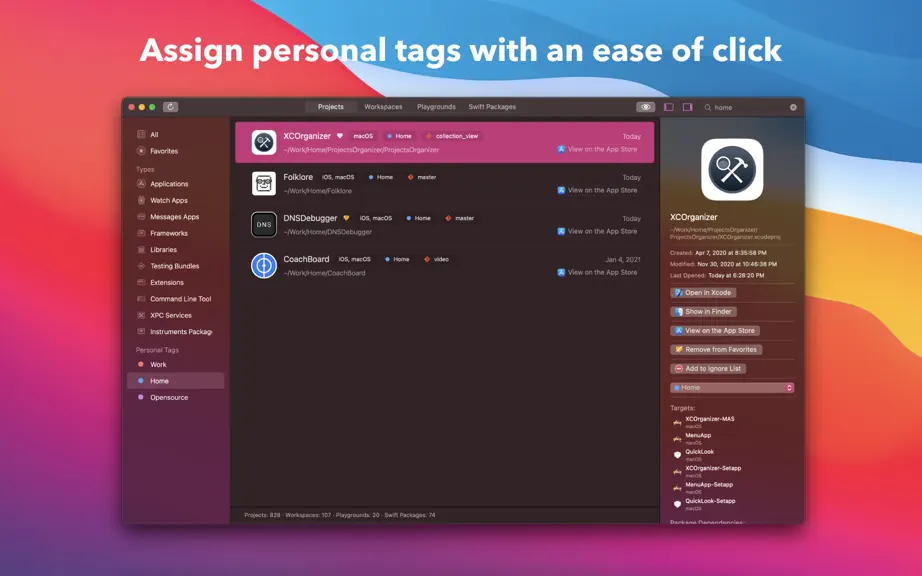The width and height of the screenshot is (922, 576).
Task: Click the collection_view branch tag
Action: click(453, 136)
